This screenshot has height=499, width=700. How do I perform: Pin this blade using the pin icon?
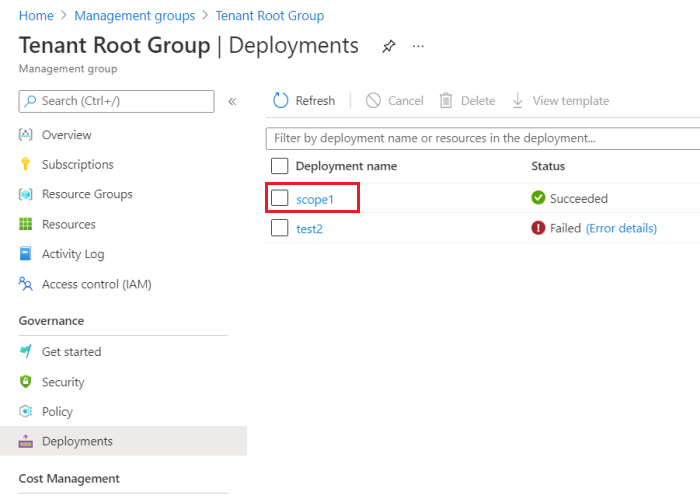[388, 47]
